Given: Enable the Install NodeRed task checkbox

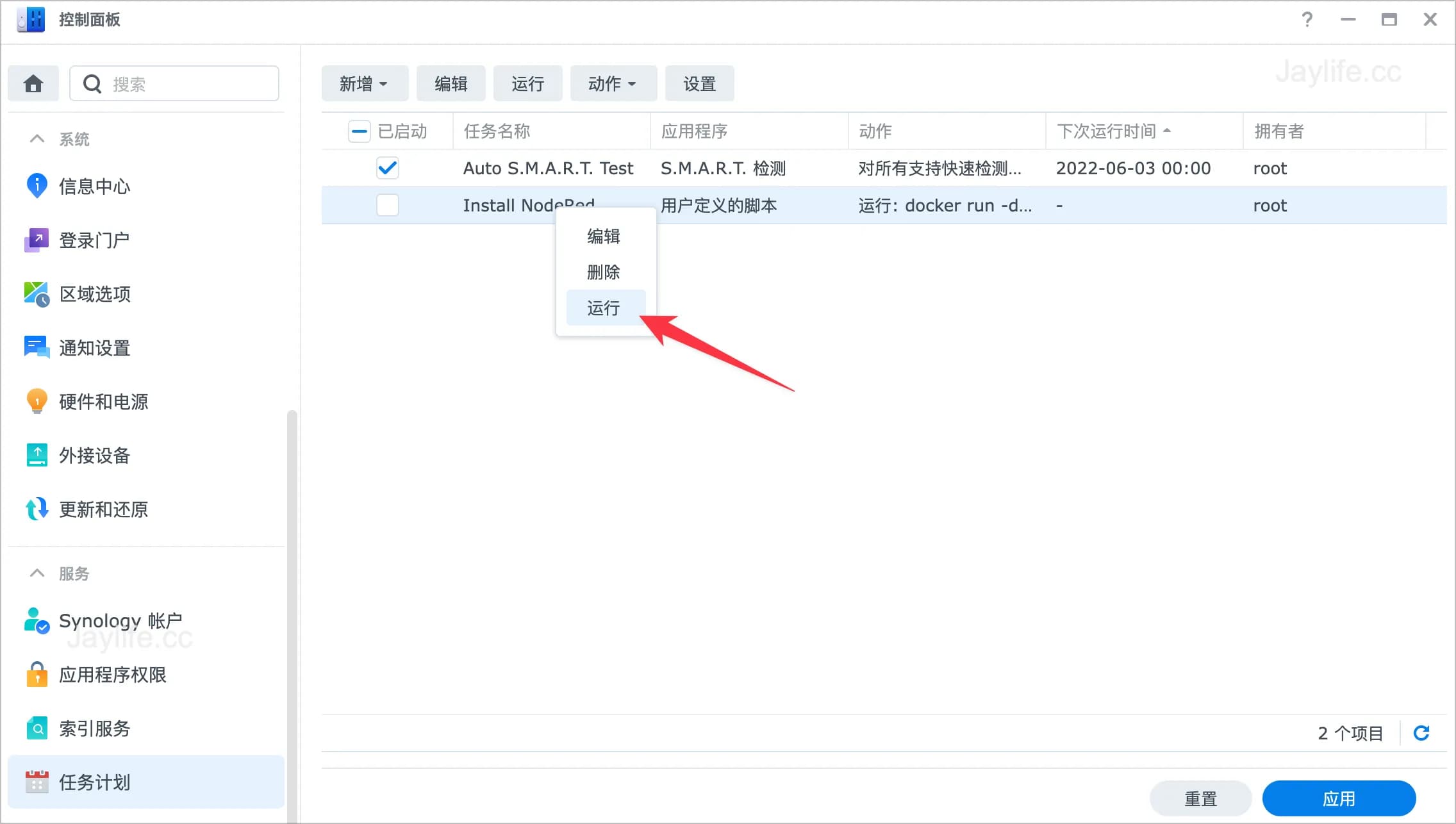Looking at the screenshot, I should 387,205.
